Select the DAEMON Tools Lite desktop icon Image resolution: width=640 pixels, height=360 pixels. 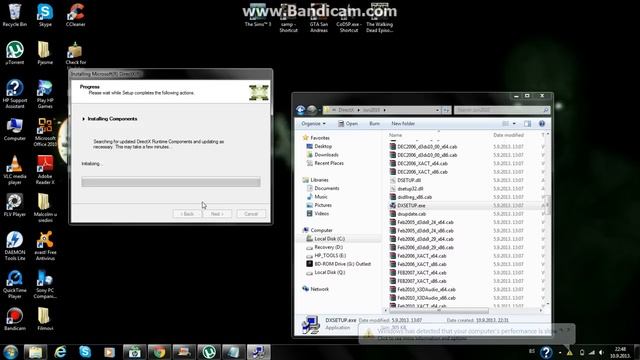click(15, 246)
